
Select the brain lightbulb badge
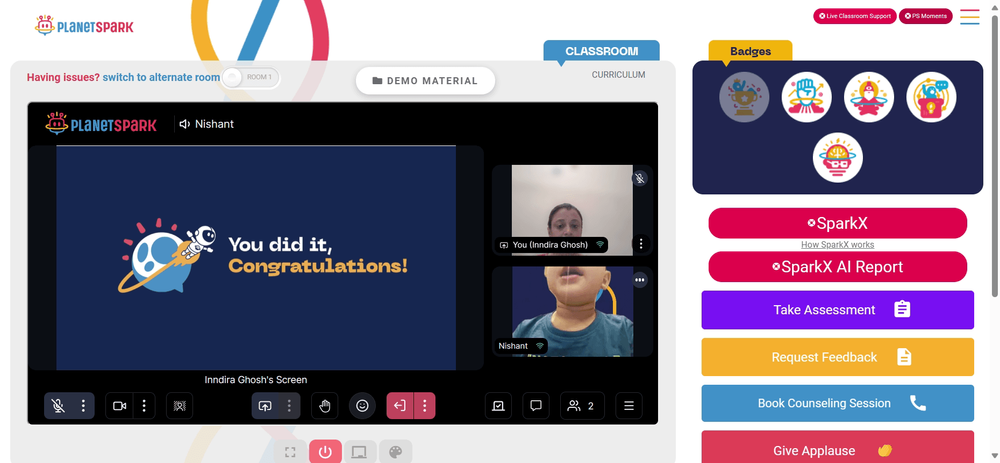pyautogui.click(x=838, y=158)
